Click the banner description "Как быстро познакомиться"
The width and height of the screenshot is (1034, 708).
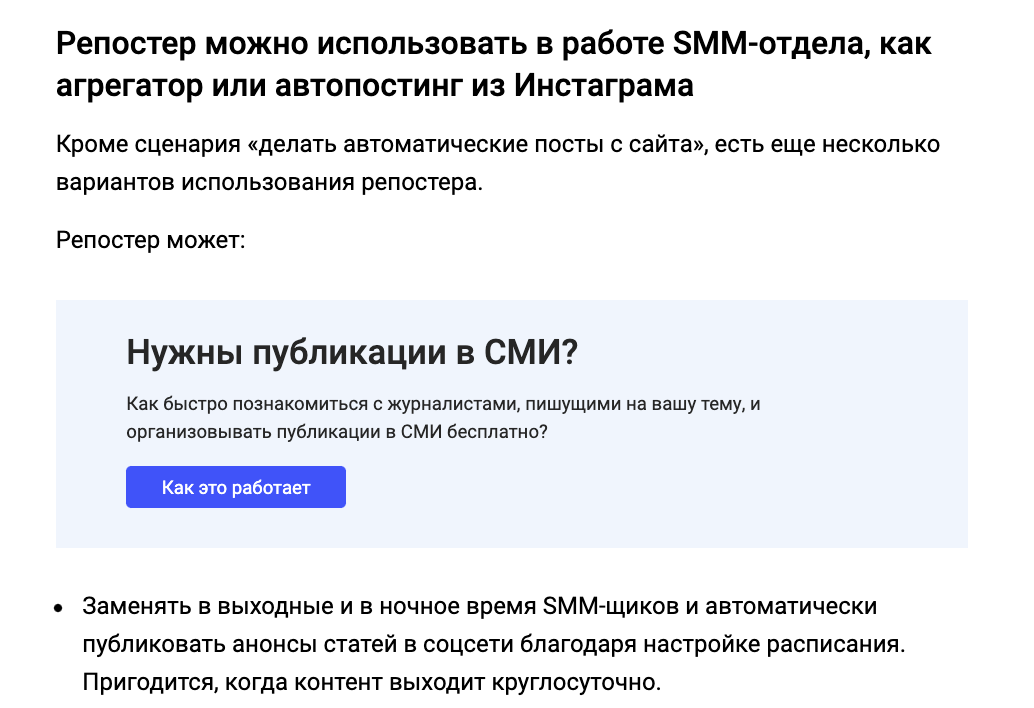pyautogui.click(x=443, y=418)
